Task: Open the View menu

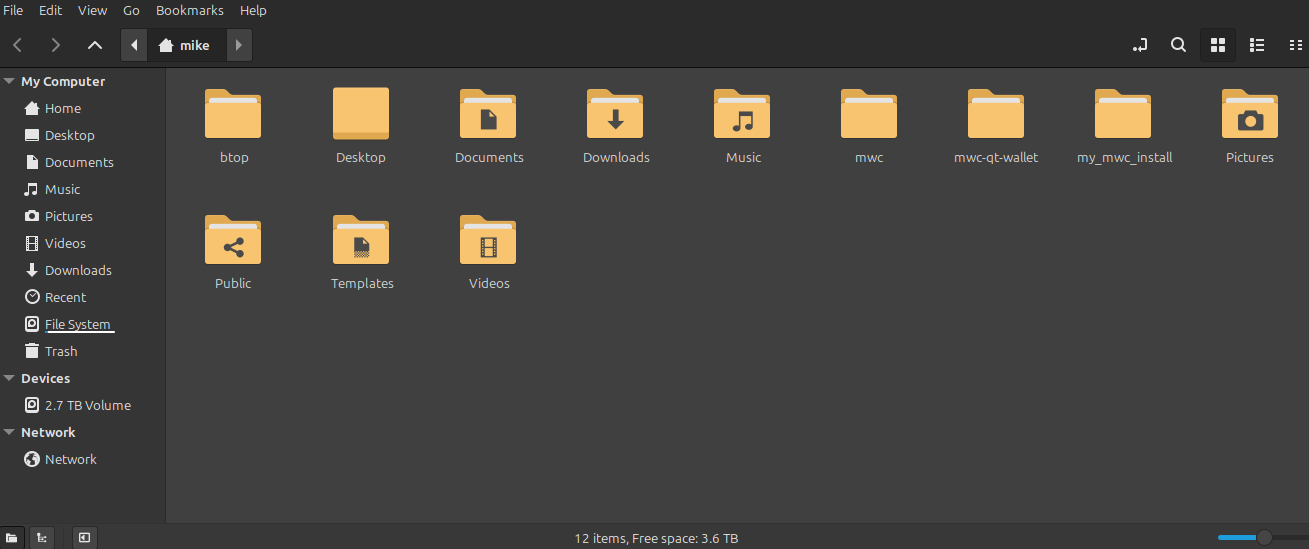Action: pyautogui.click(x=92, y=10)
